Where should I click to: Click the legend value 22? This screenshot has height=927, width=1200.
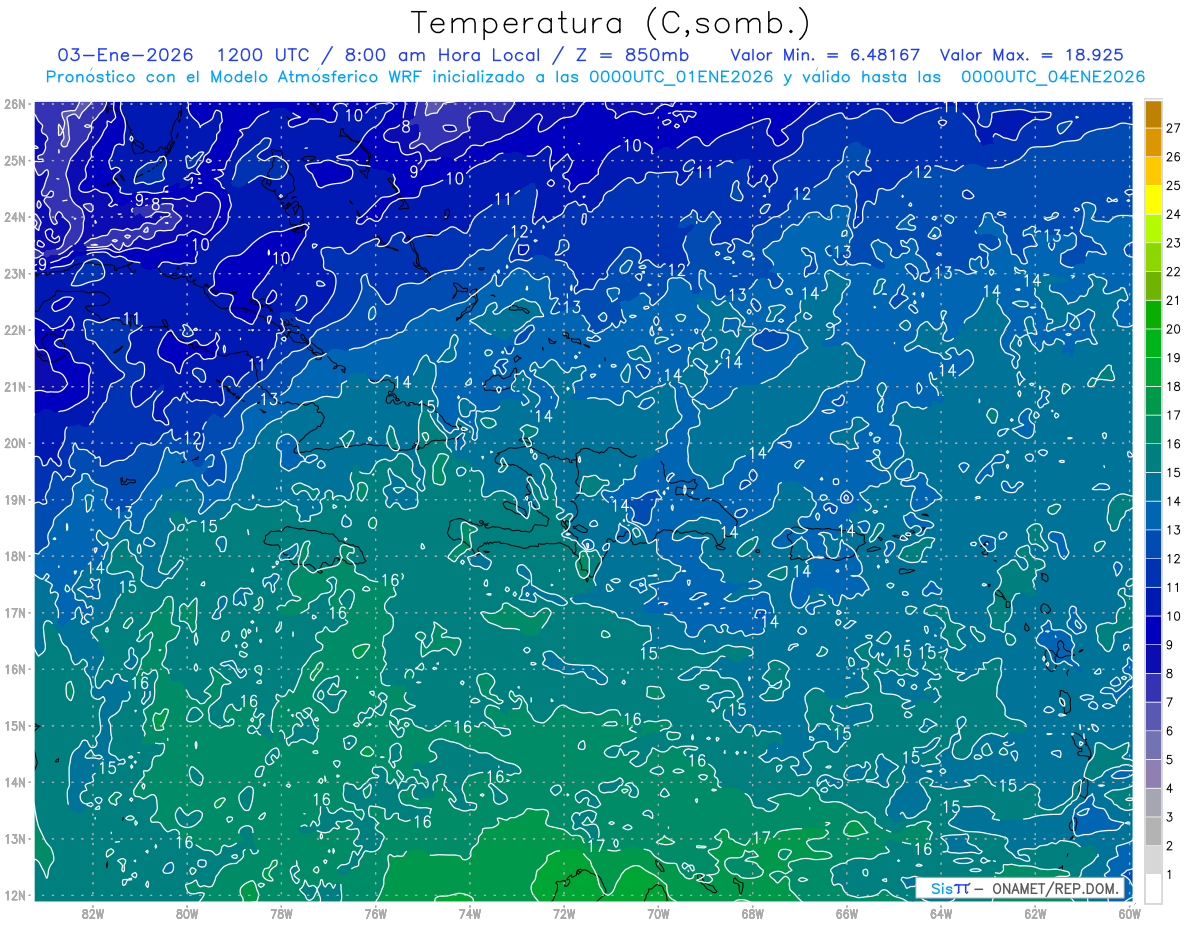(1174, 272)
